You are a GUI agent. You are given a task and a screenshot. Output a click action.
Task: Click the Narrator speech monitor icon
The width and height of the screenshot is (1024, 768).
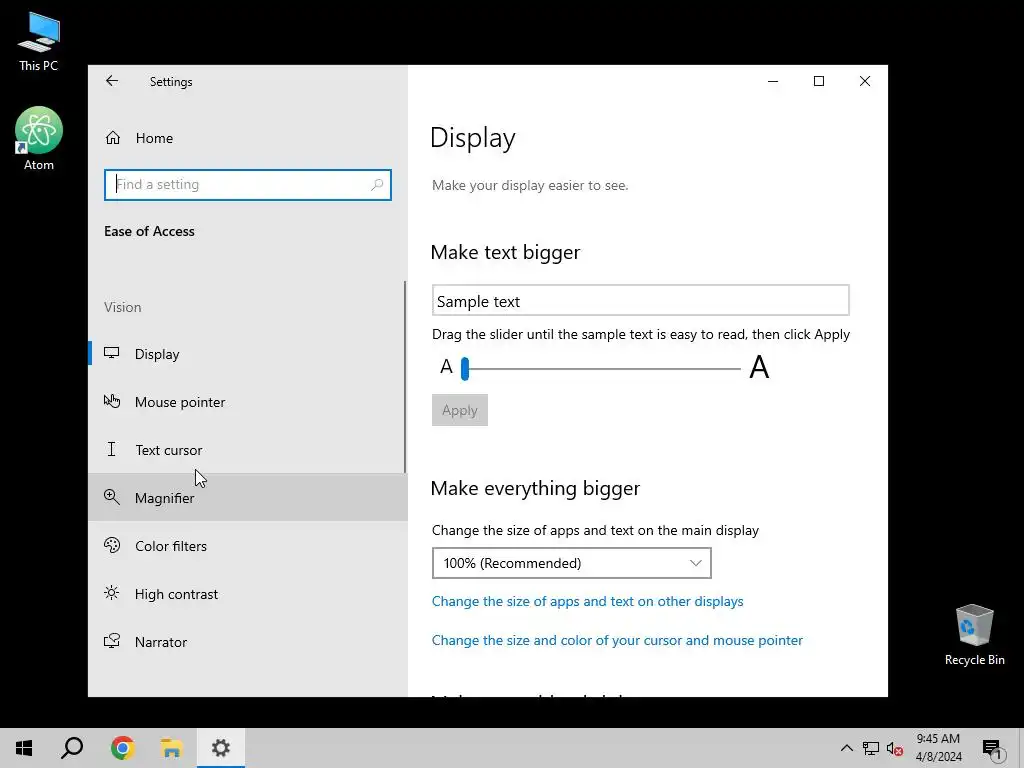coord(112,641)
